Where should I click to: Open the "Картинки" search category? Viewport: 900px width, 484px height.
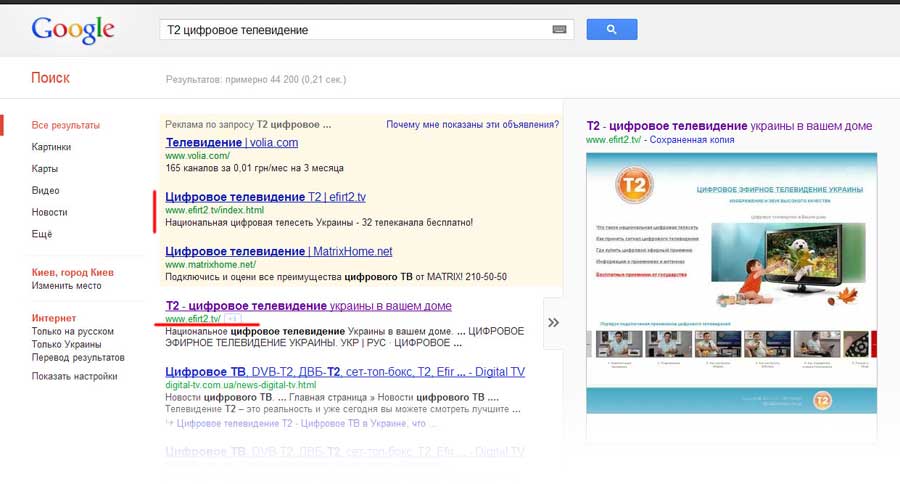coord(51,147)
